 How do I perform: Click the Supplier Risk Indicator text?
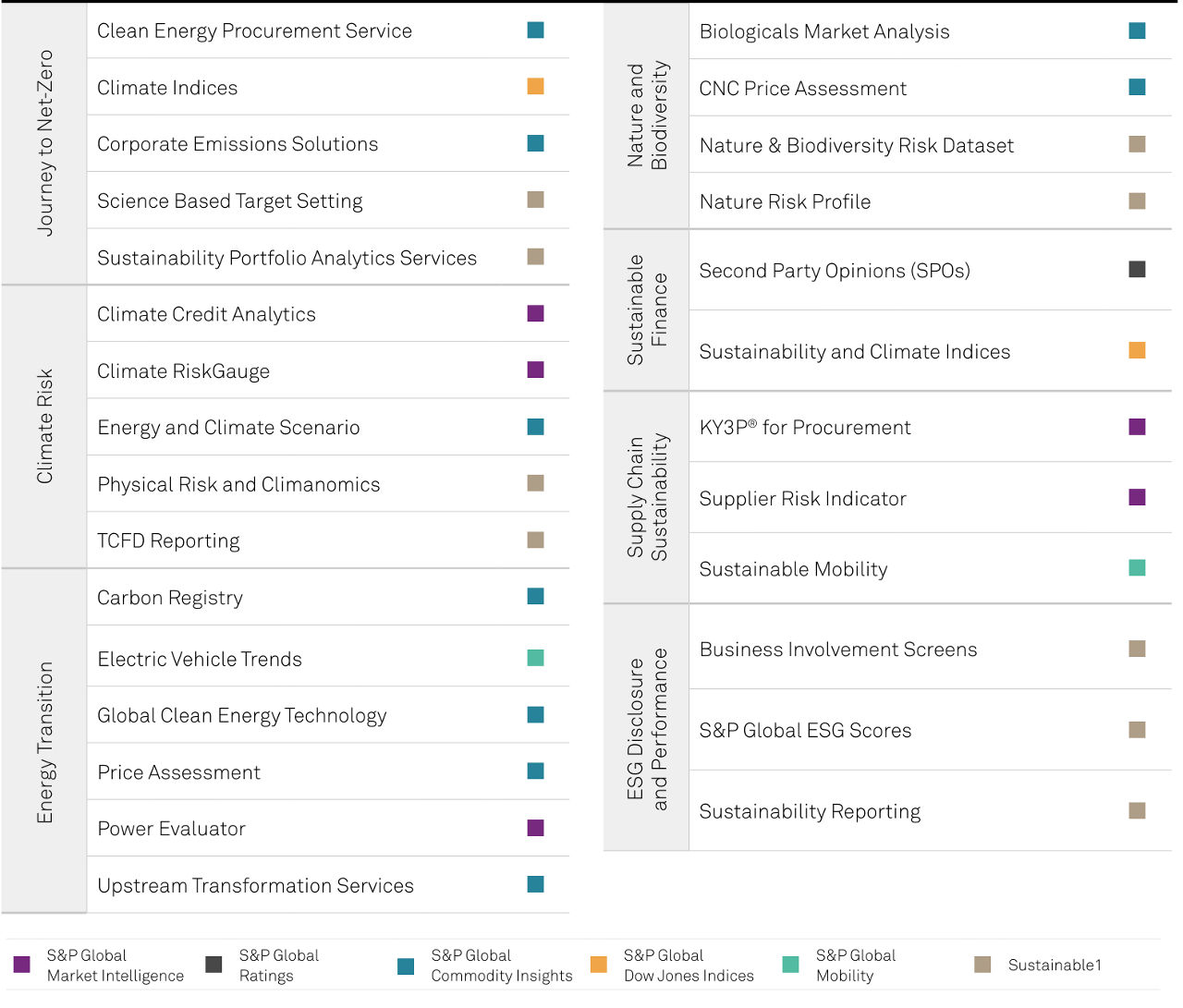pyautogui.click(x=803, y=499)
